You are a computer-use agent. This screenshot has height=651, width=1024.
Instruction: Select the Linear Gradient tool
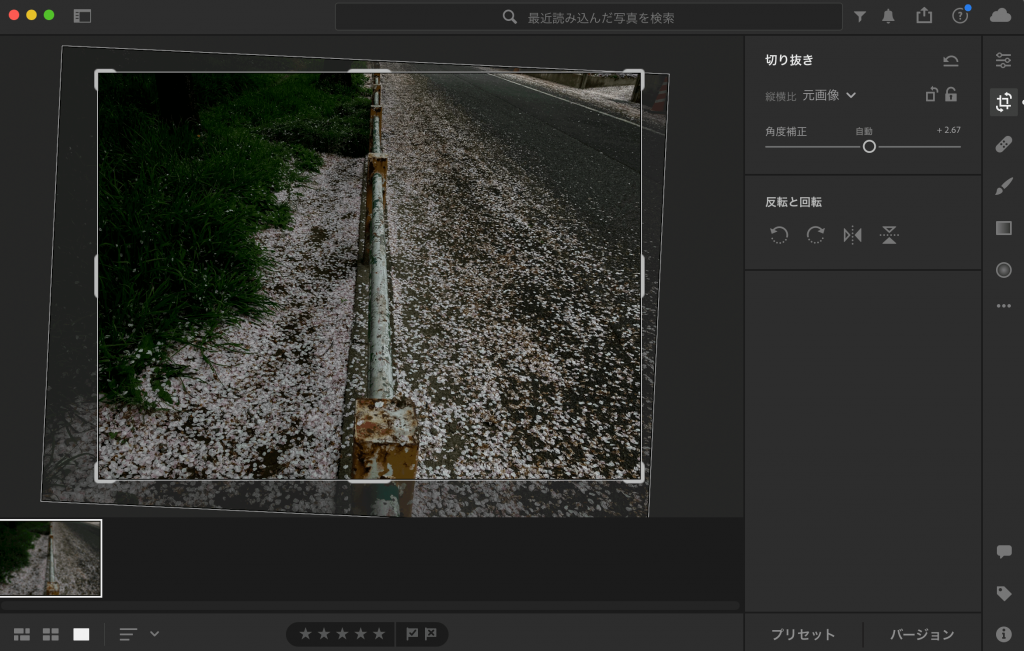tap(1004, 228)
